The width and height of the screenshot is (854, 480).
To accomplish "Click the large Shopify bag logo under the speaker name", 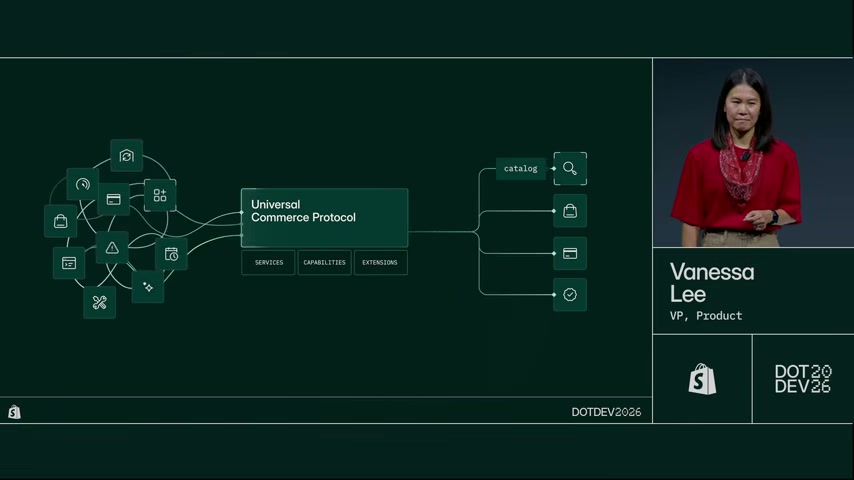I will (x=703, y=379).
